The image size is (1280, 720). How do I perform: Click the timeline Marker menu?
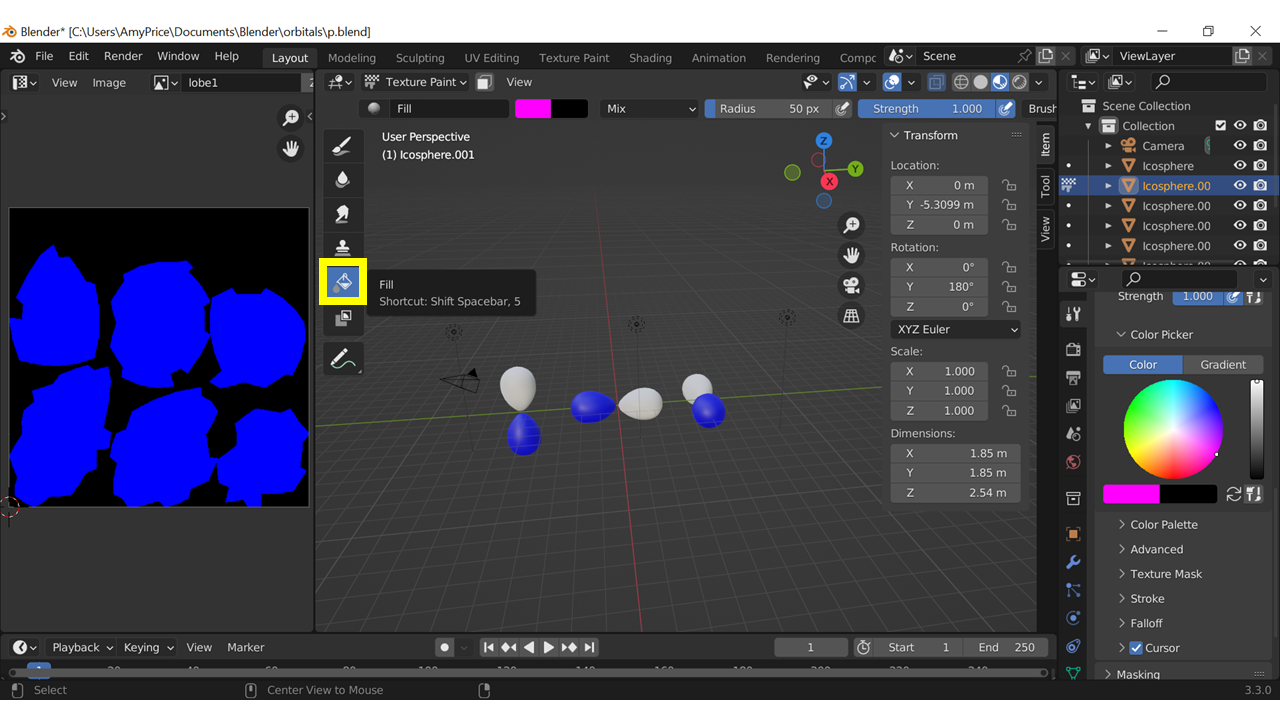pos(245,647)
